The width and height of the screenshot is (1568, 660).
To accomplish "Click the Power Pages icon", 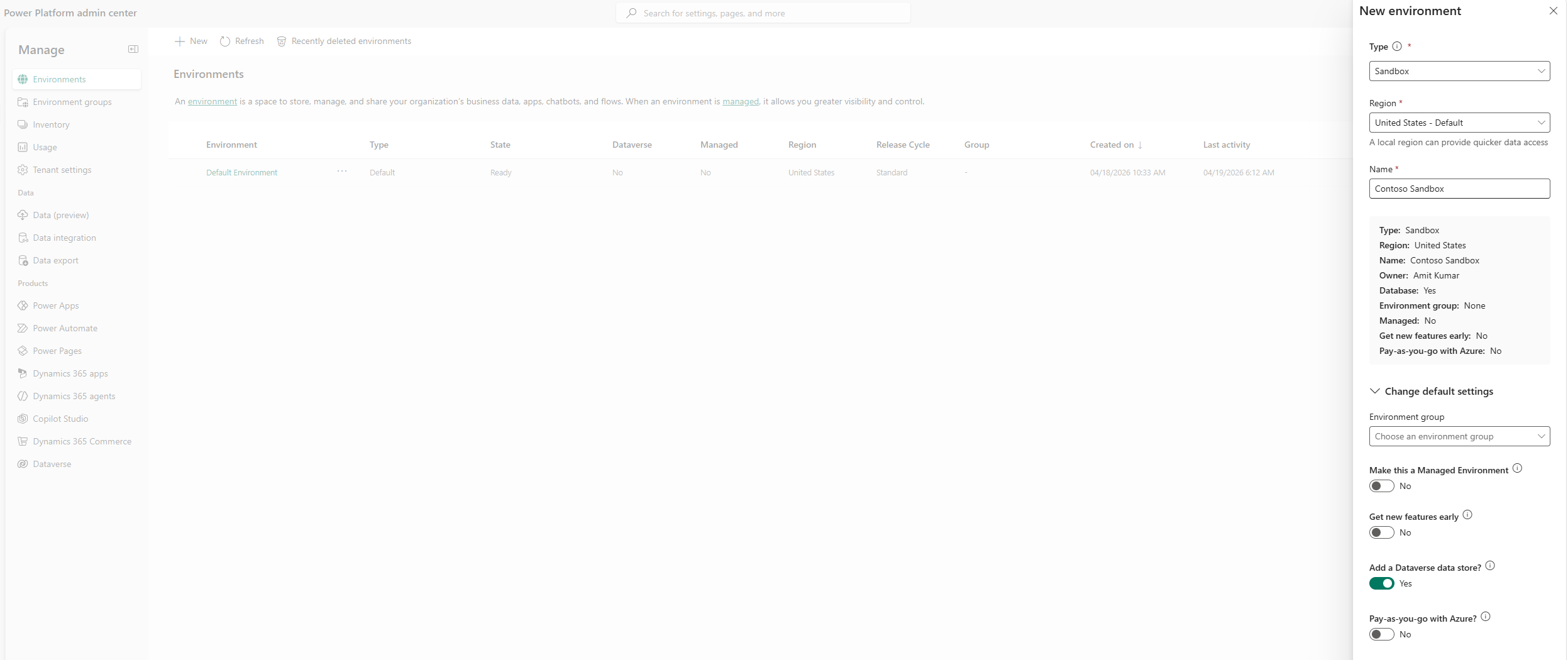I will pyautogui.click(x=23, y=351).
